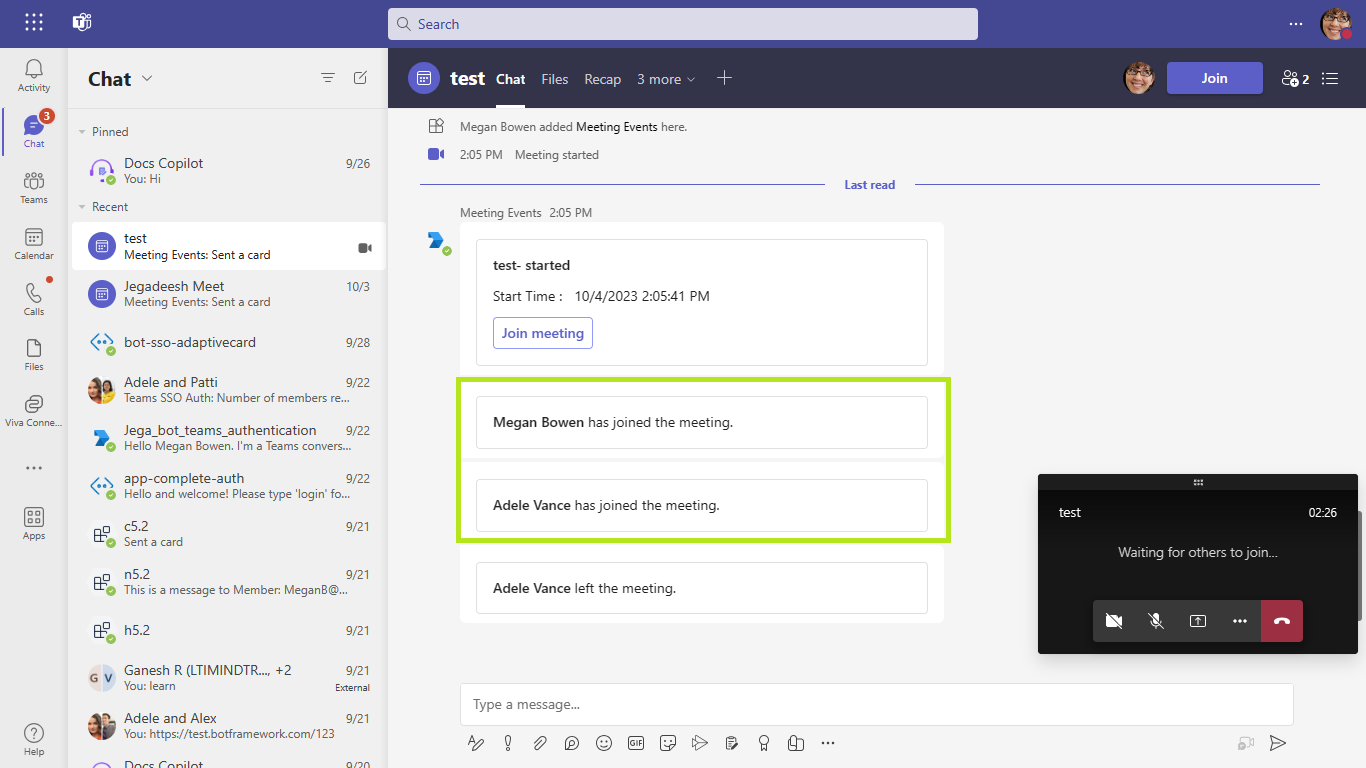Collapse the Pinned chats section
1366x768 pixels.
82,132
